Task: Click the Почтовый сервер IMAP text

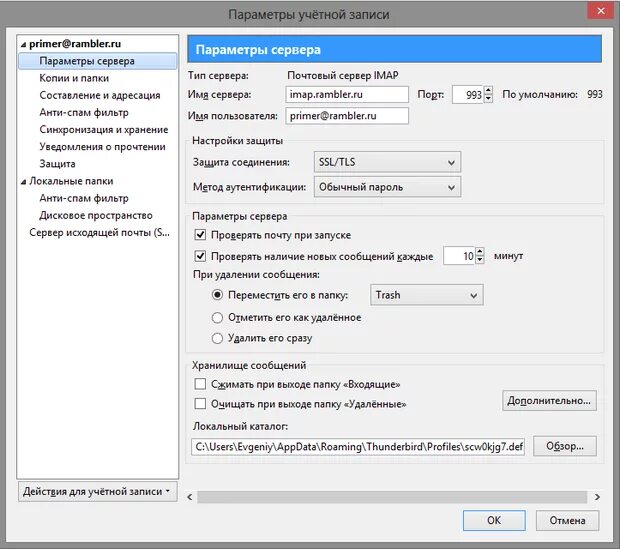Action: pos(343,76)
